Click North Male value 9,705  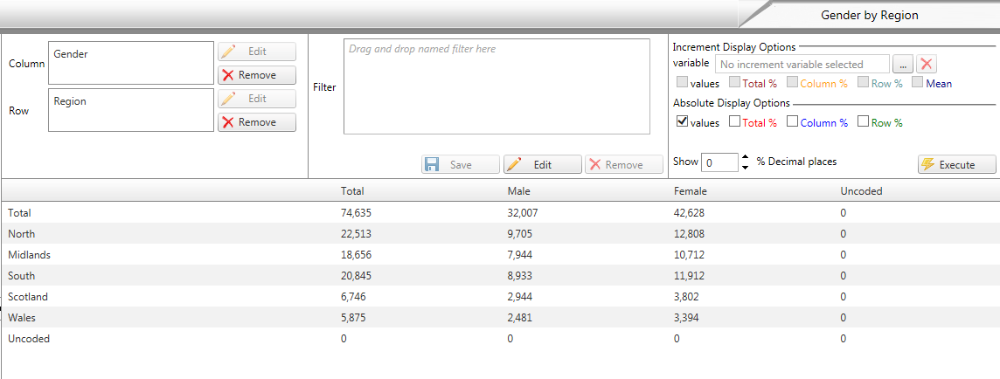[x=520, y=234]
